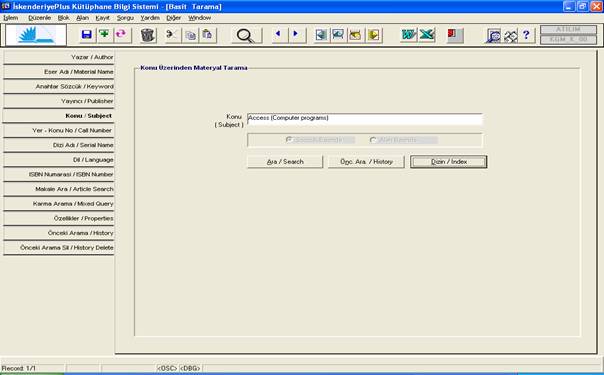The width and height of the screenshot is (604, 375).
Task: Select the Dil / Language tab
Action: point(59,159)
